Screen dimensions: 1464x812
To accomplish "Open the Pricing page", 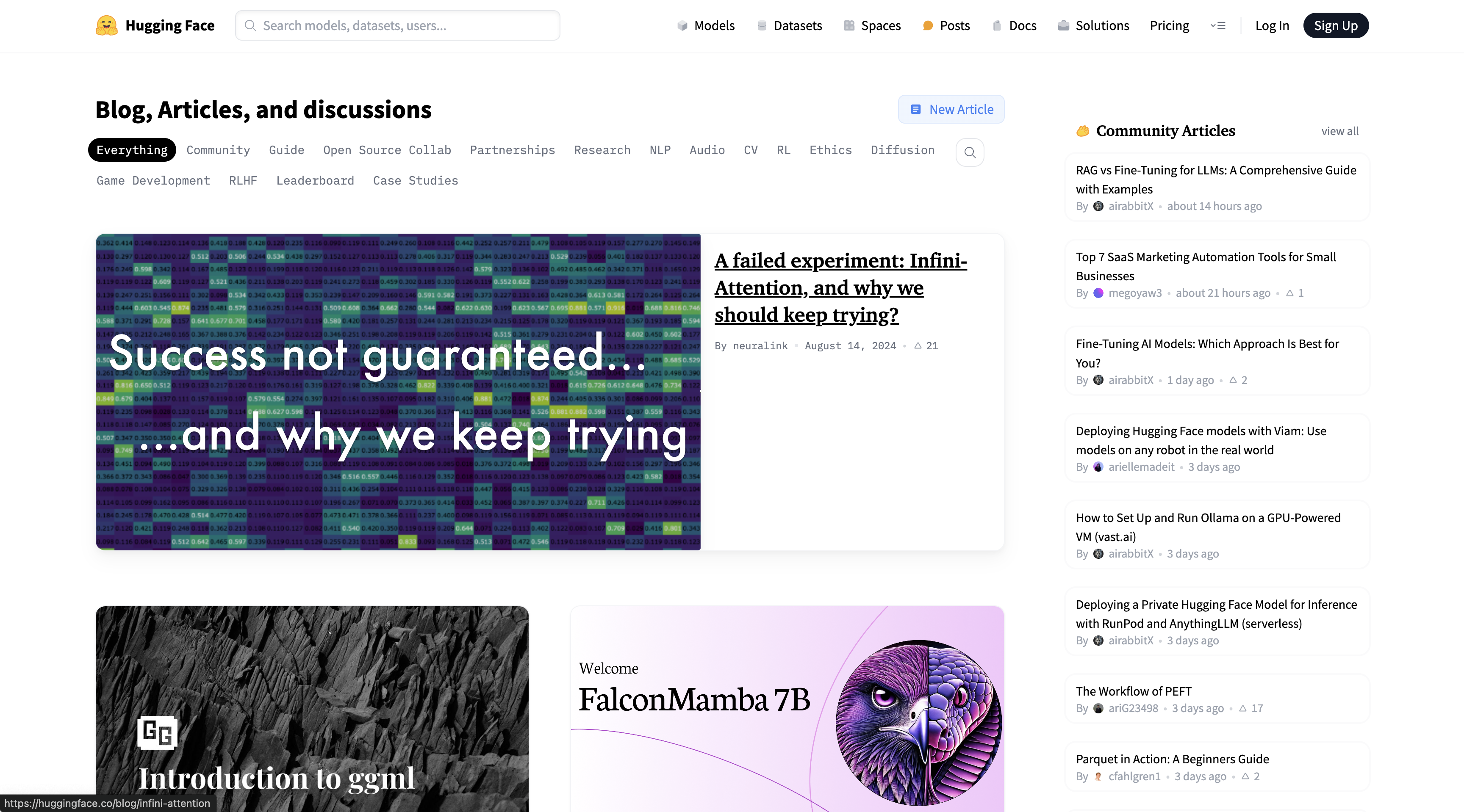I will pyautogui.click(x=1169, y=25).
